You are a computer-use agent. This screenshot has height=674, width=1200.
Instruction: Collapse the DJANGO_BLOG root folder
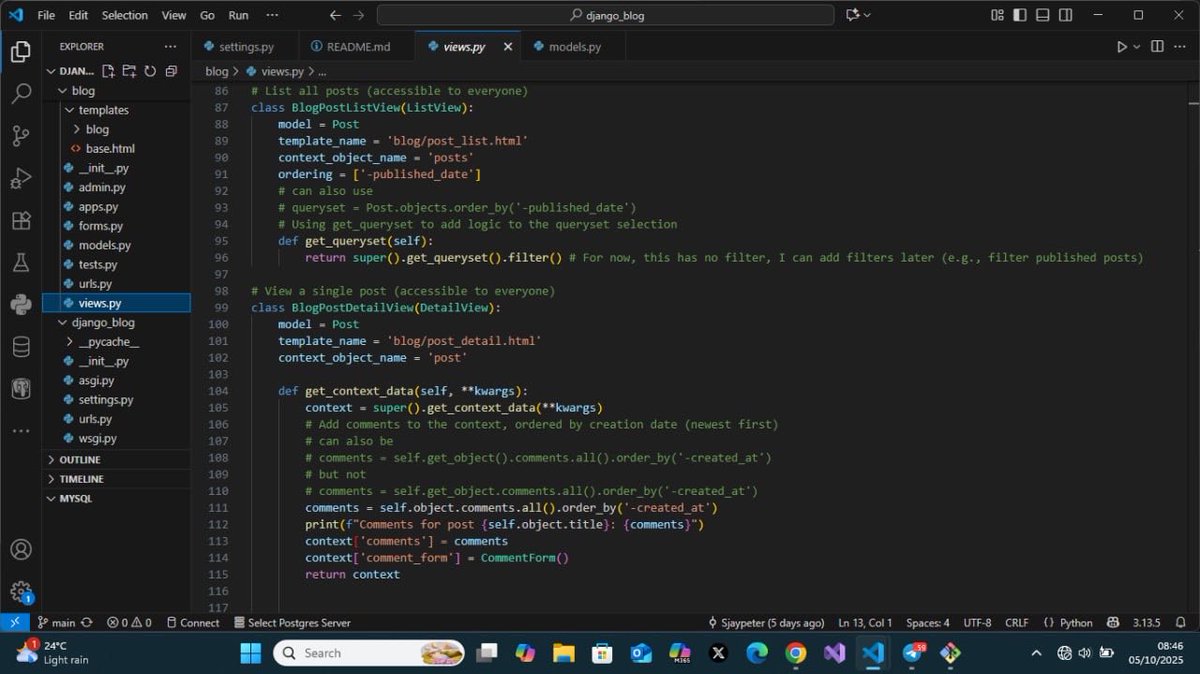pos(52,71)
